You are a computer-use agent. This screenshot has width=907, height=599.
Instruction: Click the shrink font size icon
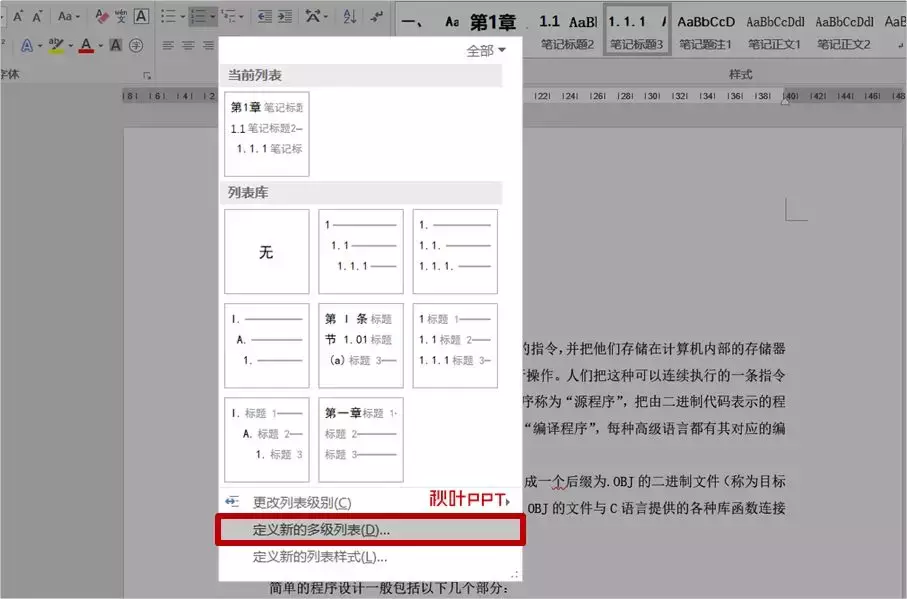(x=37, y=16)
